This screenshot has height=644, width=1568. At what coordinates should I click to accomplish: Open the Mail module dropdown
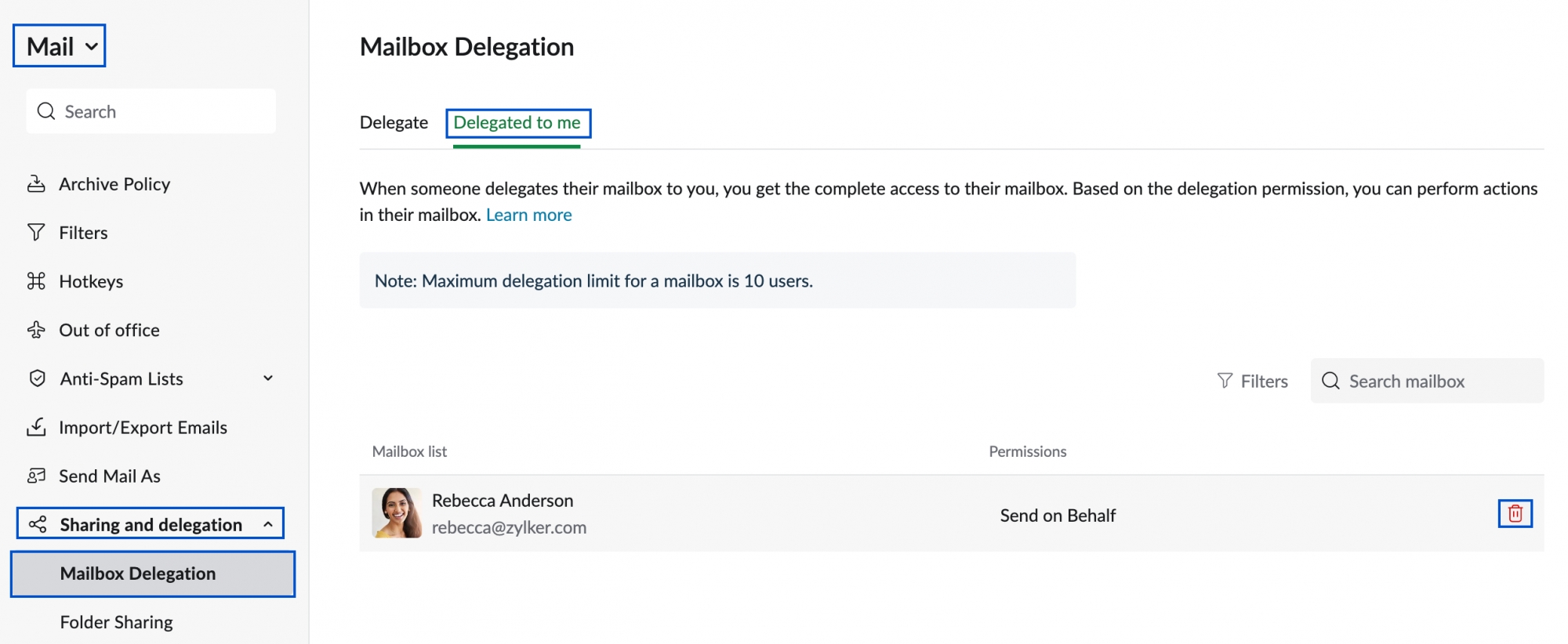pos(60,46)
